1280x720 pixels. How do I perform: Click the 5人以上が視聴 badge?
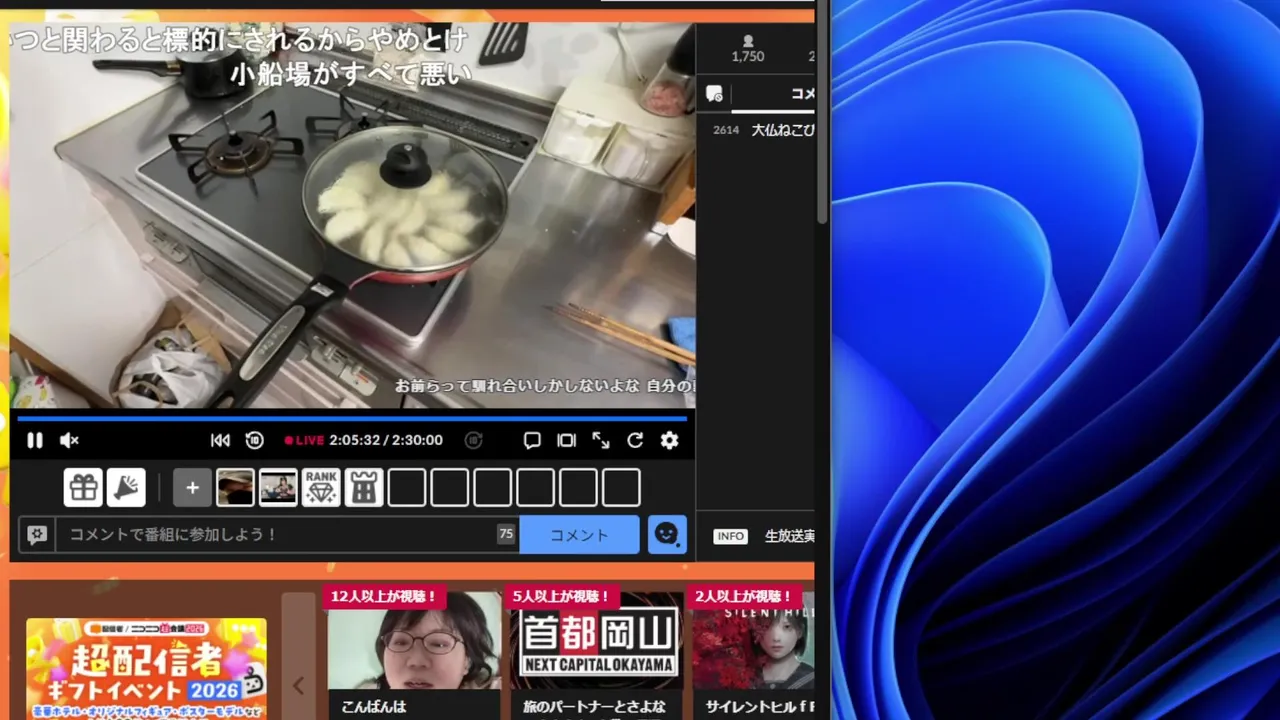point(562,596)
